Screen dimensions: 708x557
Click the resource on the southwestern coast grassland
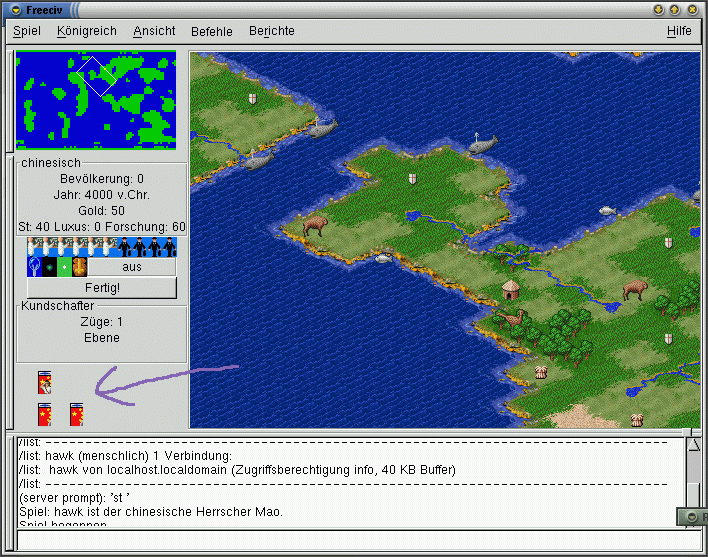pos(541,372)
